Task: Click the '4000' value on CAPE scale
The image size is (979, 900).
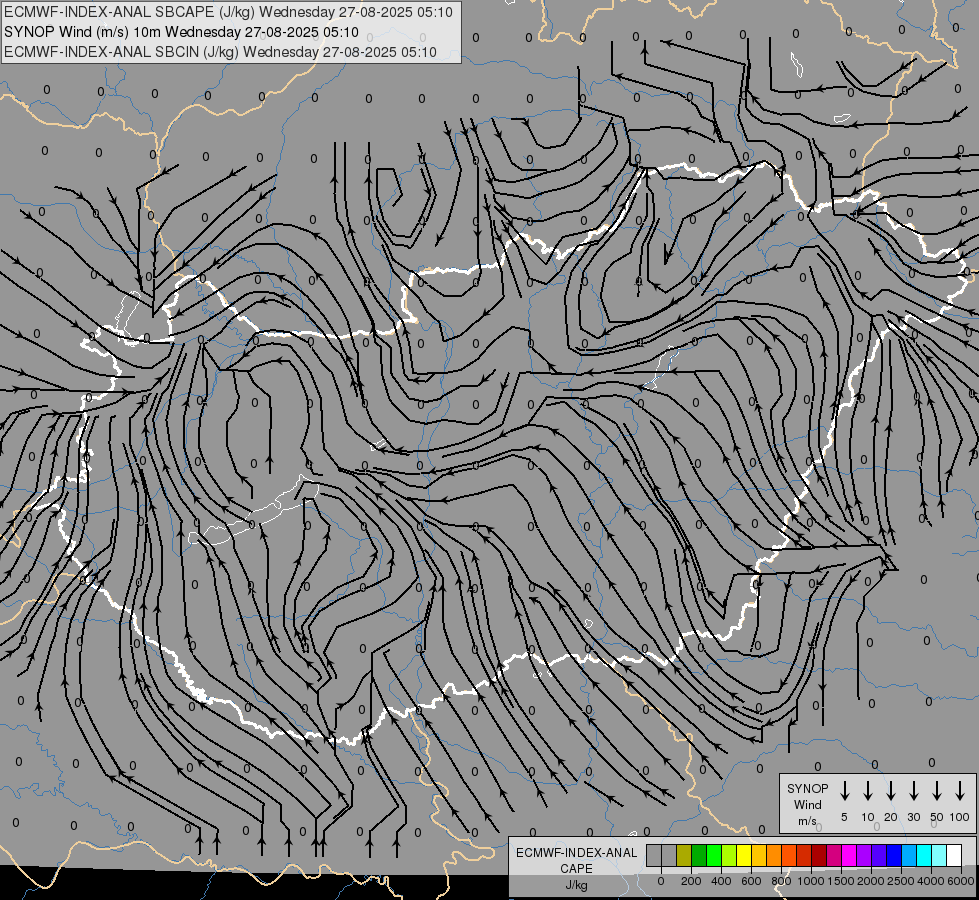Action: pos(931,881)
